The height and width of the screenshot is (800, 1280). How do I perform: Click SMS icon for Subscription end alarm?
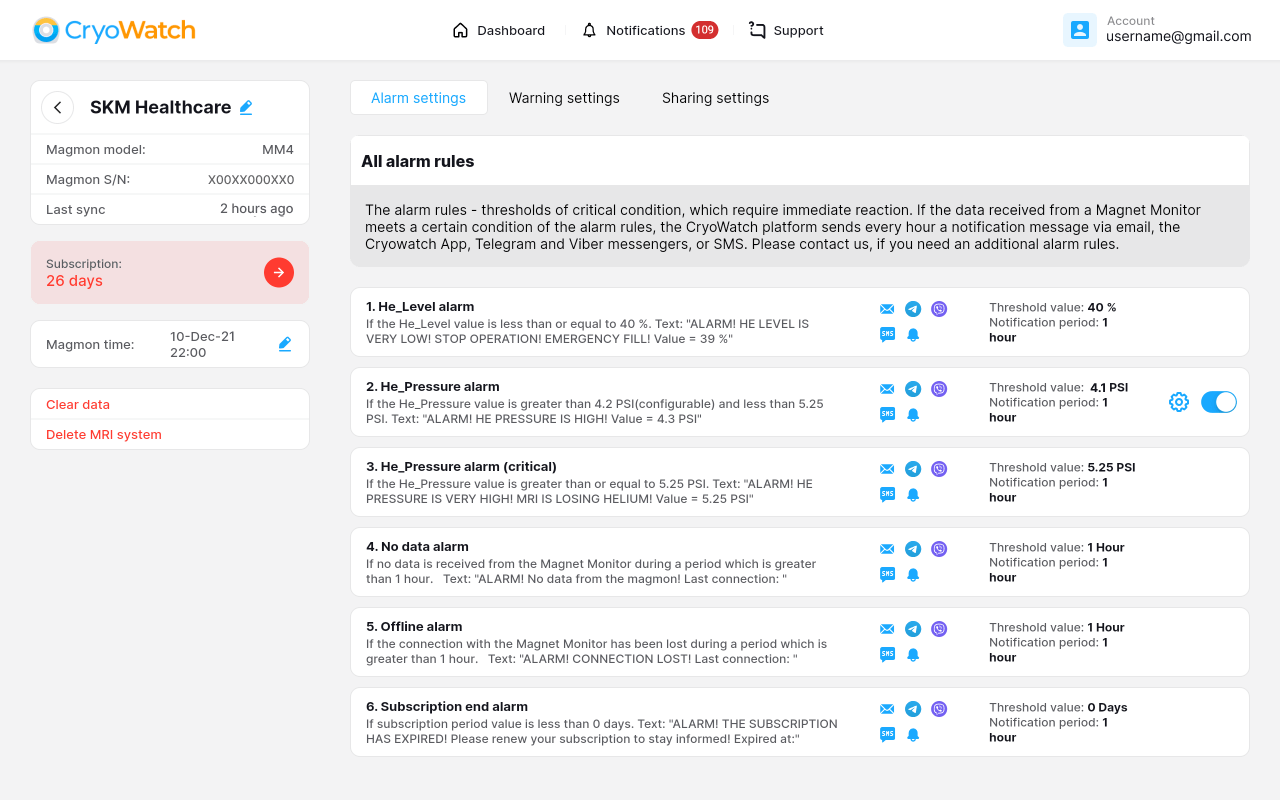click(887, 735)
